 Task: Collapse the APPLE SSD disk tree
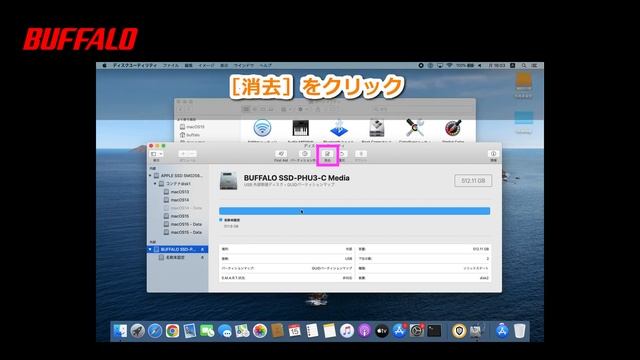click(x=150, y=176)
